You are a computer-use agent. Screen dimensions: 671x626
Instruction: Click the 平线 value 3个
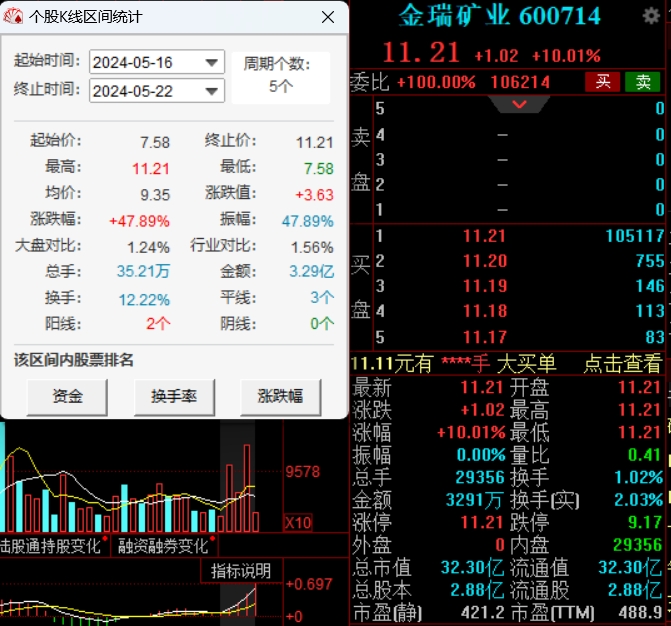322,297
